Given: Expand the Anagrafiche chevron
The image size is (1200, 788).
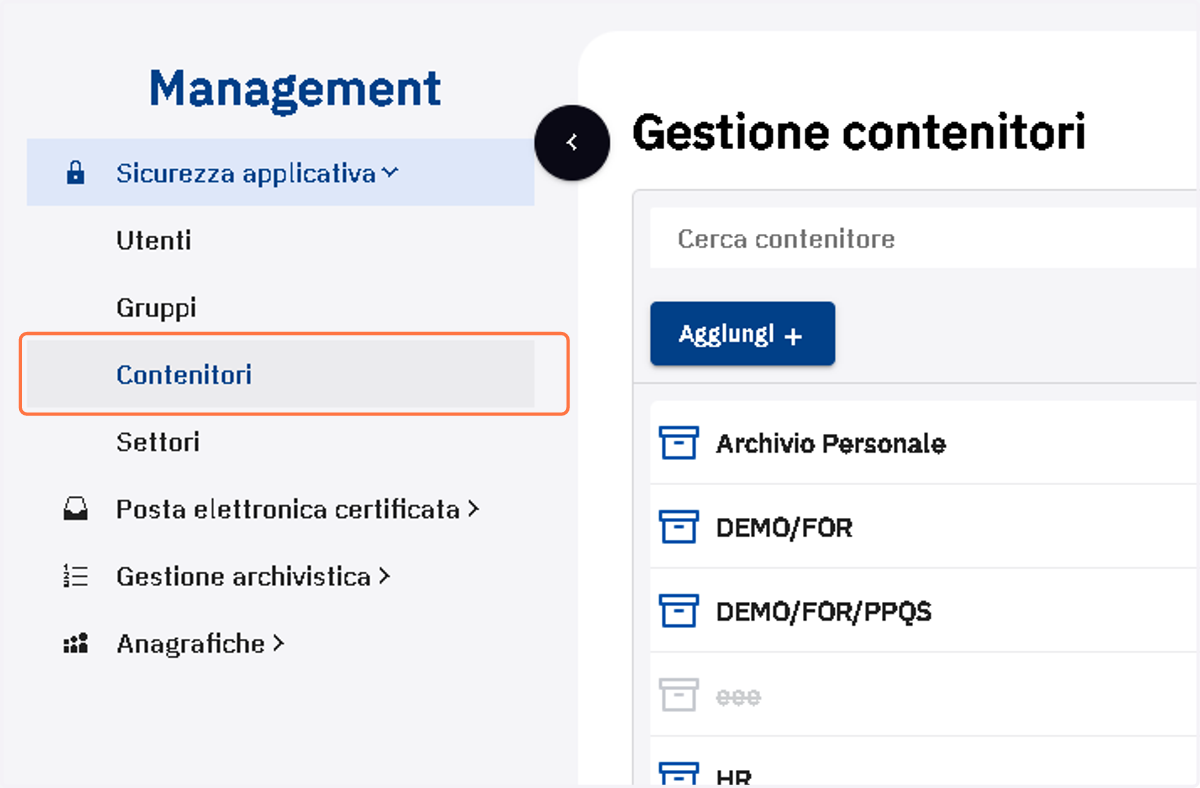Looking at the screenshot, I should [278, 644].
